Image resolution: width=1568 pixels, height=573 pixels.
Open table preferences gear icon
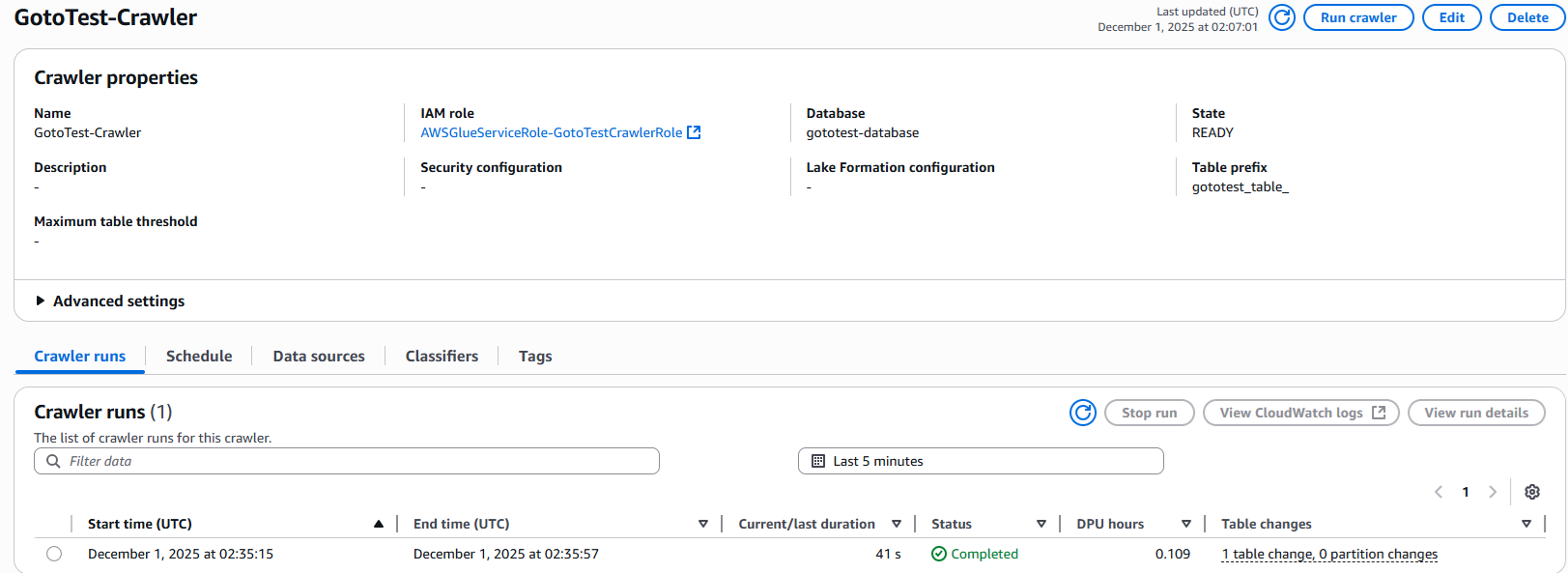pos(1531,492)
